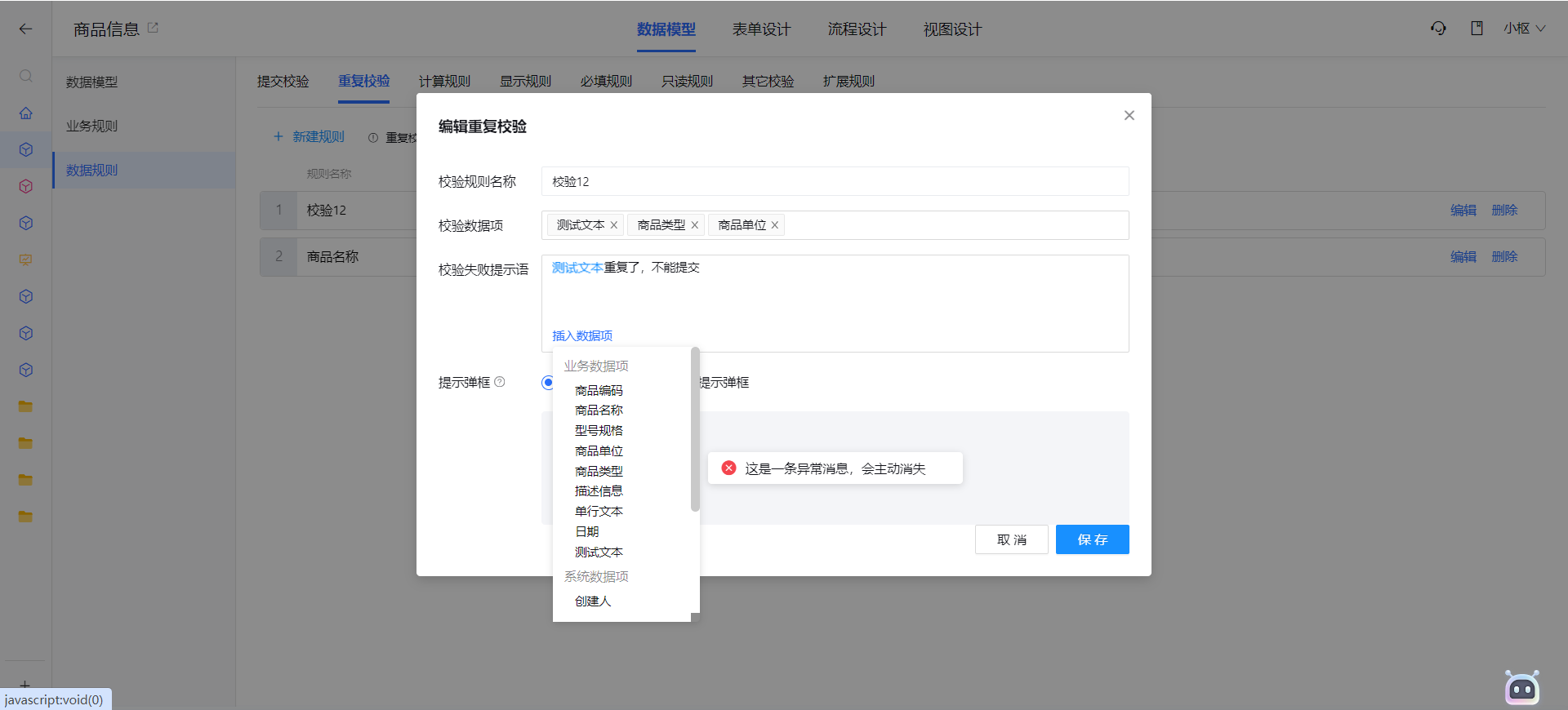Open the red cube app icon in sidebar

coord(25,186)
